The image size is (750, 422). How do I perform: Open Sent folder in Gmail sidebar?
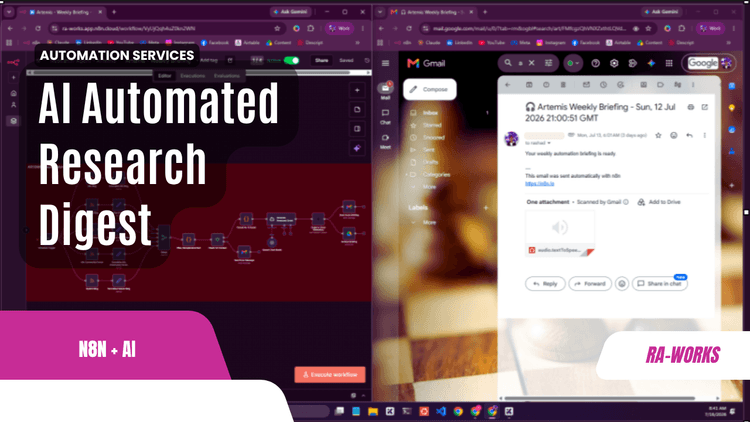[429, 150]
